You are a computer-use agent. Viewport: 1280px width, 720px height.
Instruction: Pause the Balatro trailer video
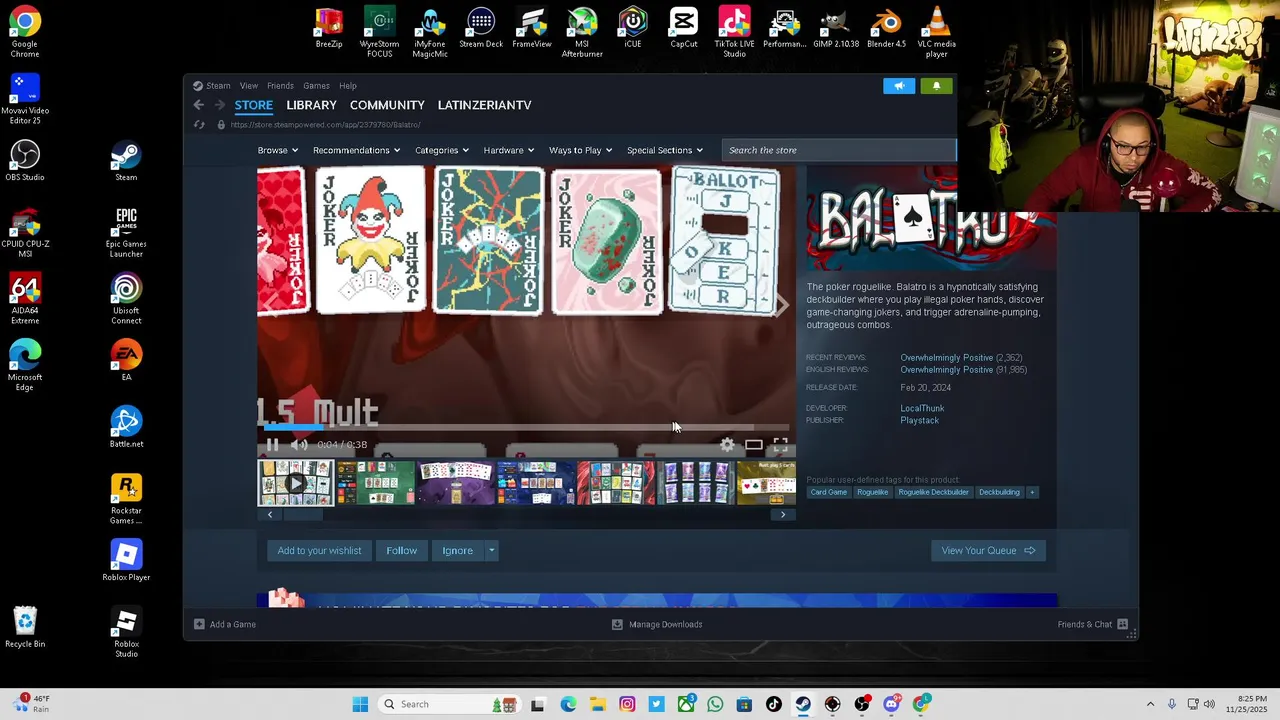click(272, 444)
